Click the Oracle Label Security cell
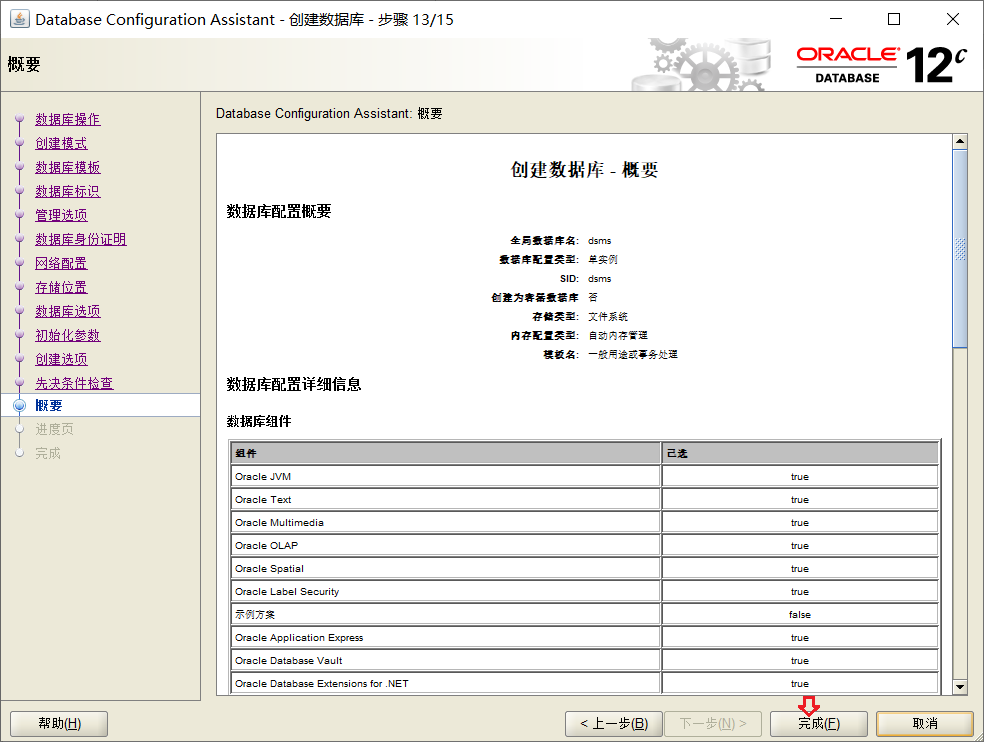 click(446, 591)
